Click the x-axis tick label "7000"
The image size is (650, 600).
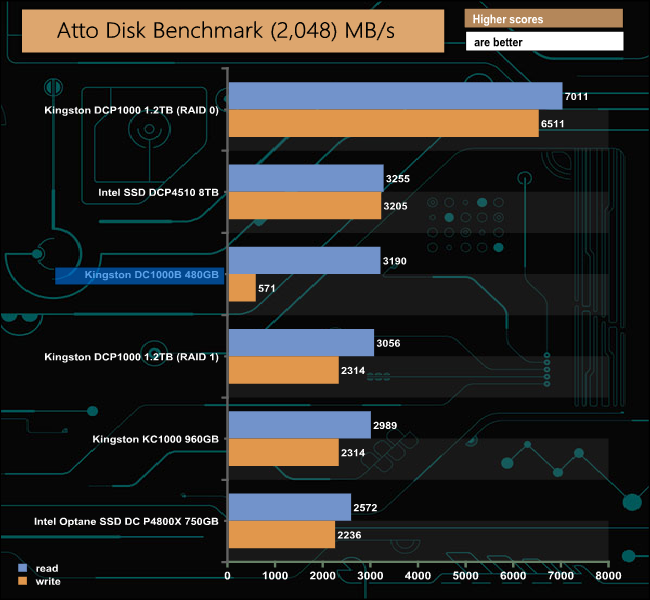pyautogui.click(x=561, y=576)
